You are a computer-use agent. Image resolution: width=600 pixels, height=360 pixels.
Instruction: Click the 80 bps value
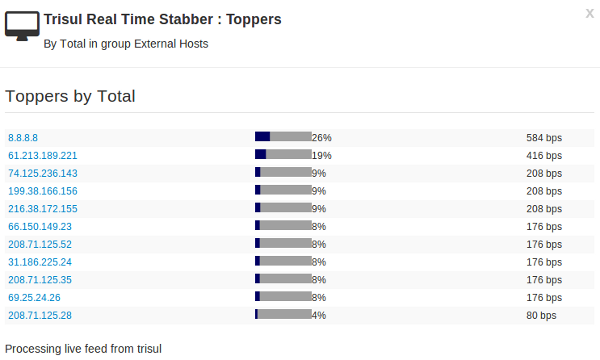coord(541,315)
